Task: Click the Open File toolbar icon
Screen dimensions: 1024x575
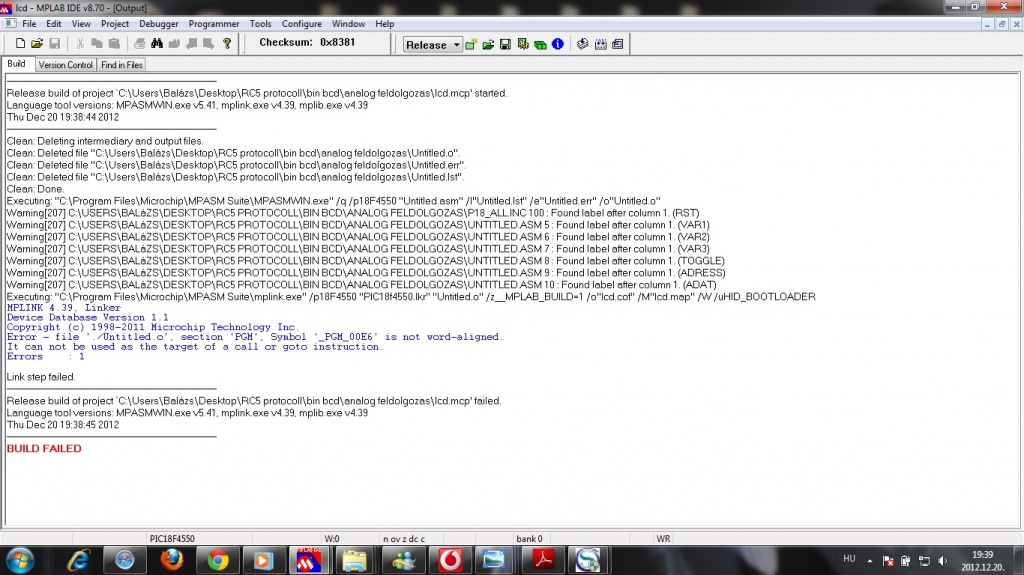Action: pyautogui.click(x=37, y=44)
